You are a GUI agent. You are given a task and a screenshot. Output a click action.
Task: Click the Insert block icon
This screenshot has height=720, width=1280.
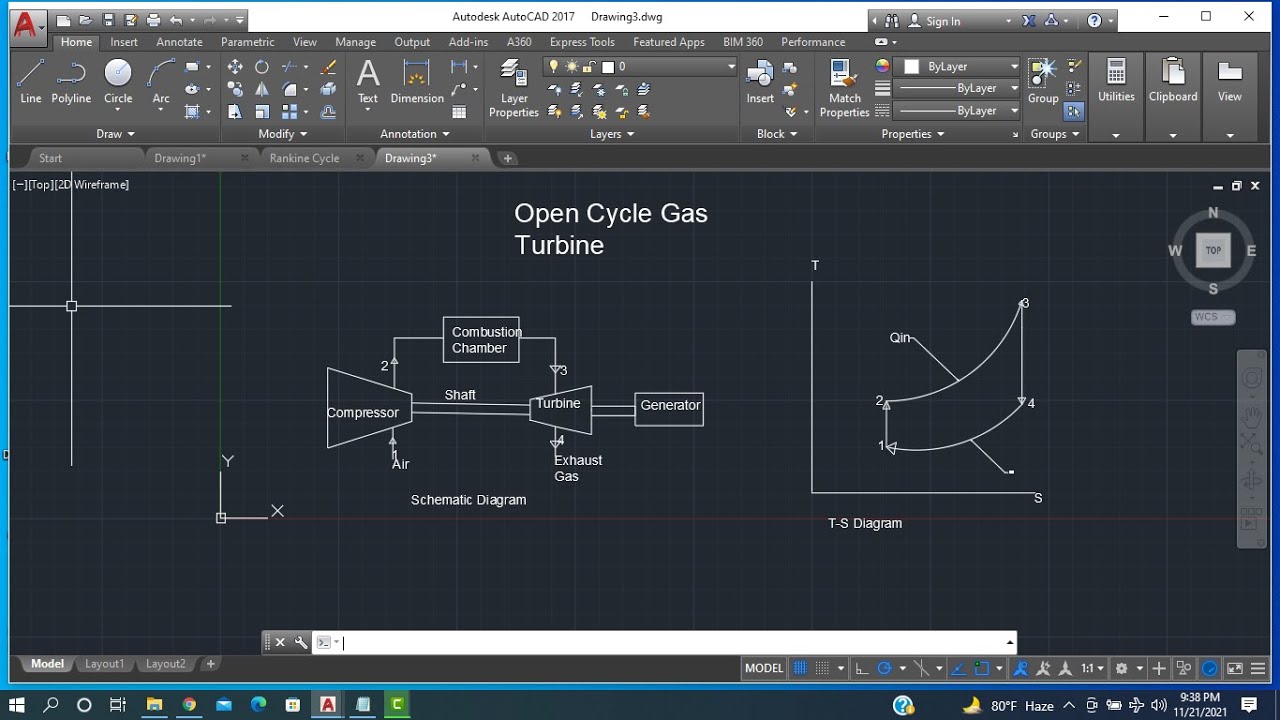760,81
